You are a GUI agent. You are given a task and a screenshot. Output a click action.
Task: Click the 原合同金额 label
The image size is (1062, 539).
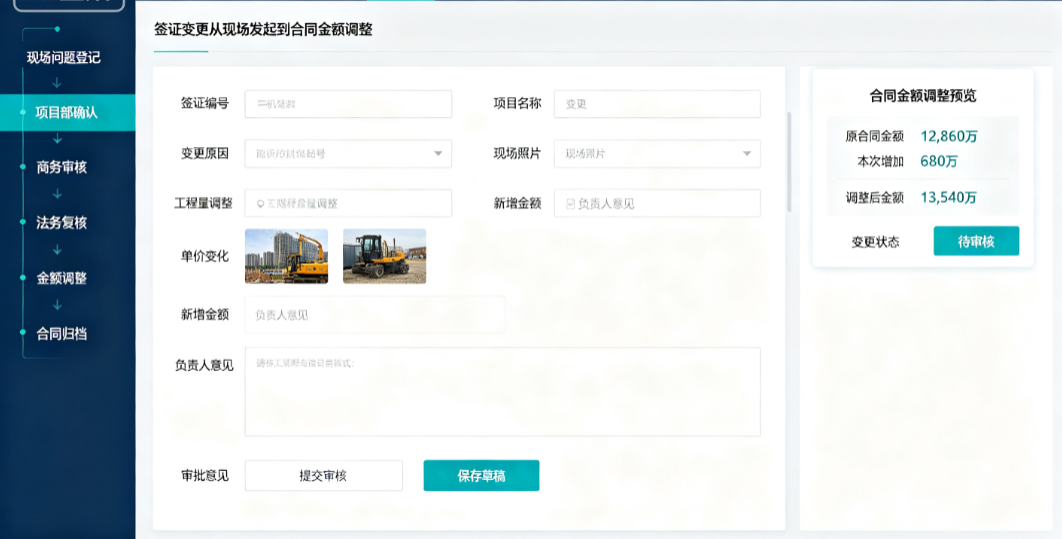coord(874,137)
